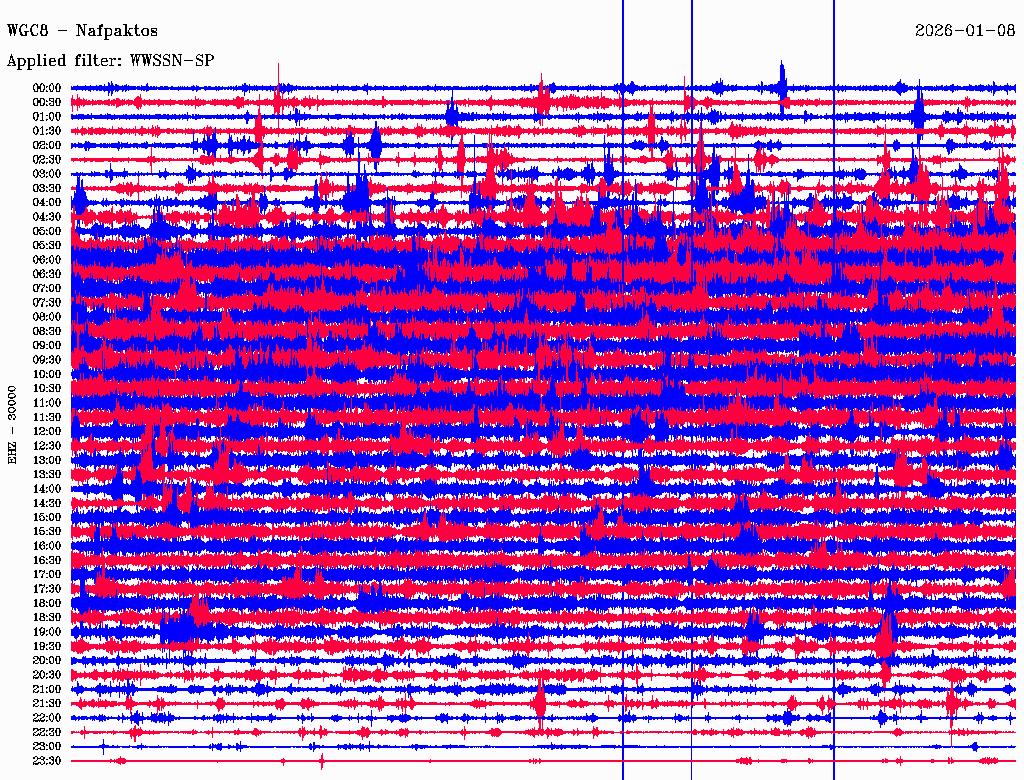Image resolution: width=1024 pixels, height=780 pixels.
Task: Click the 09:30 time label
Action: coord(46,360)
